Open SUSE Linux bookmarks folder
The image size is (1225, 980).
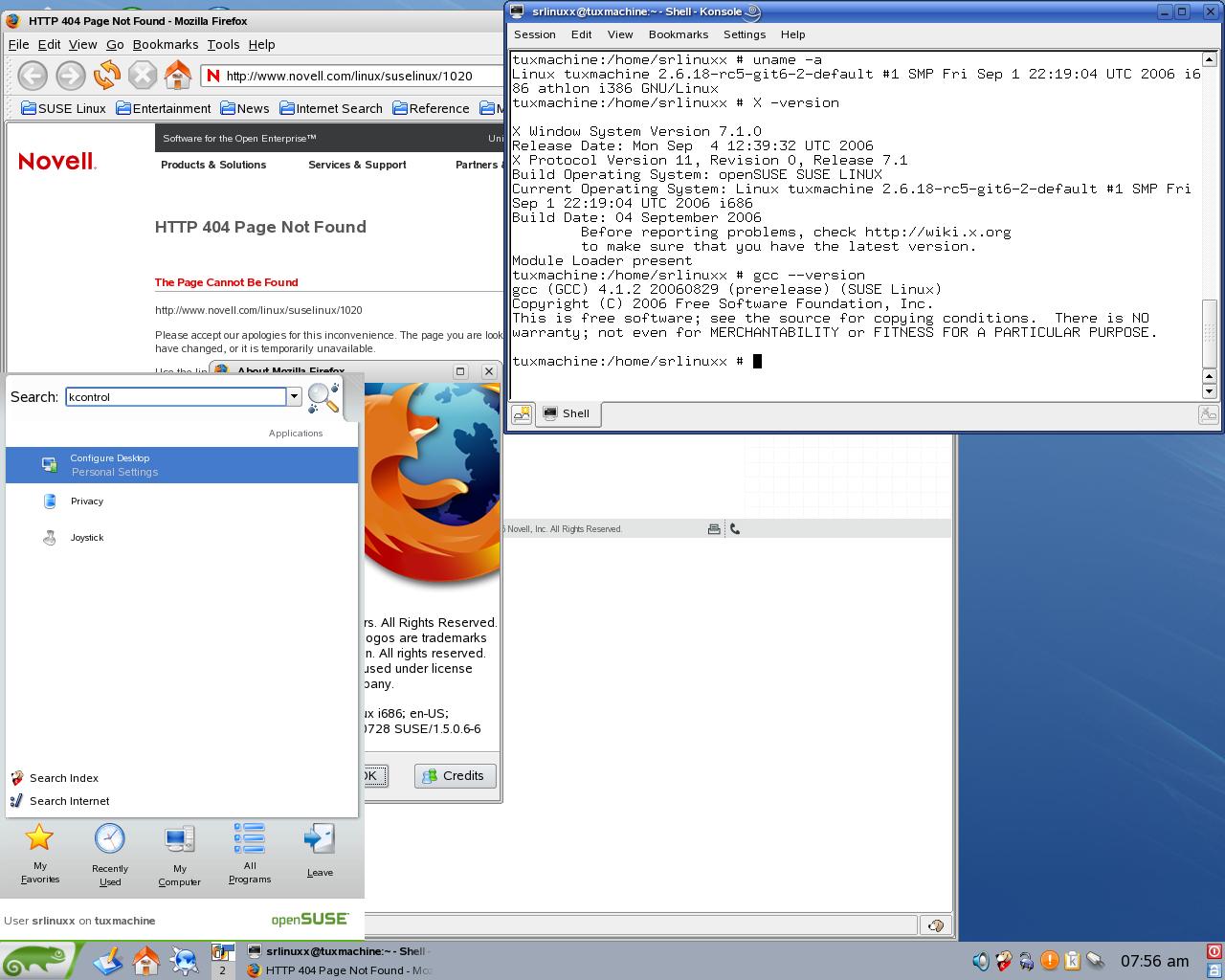coord(63,108)
